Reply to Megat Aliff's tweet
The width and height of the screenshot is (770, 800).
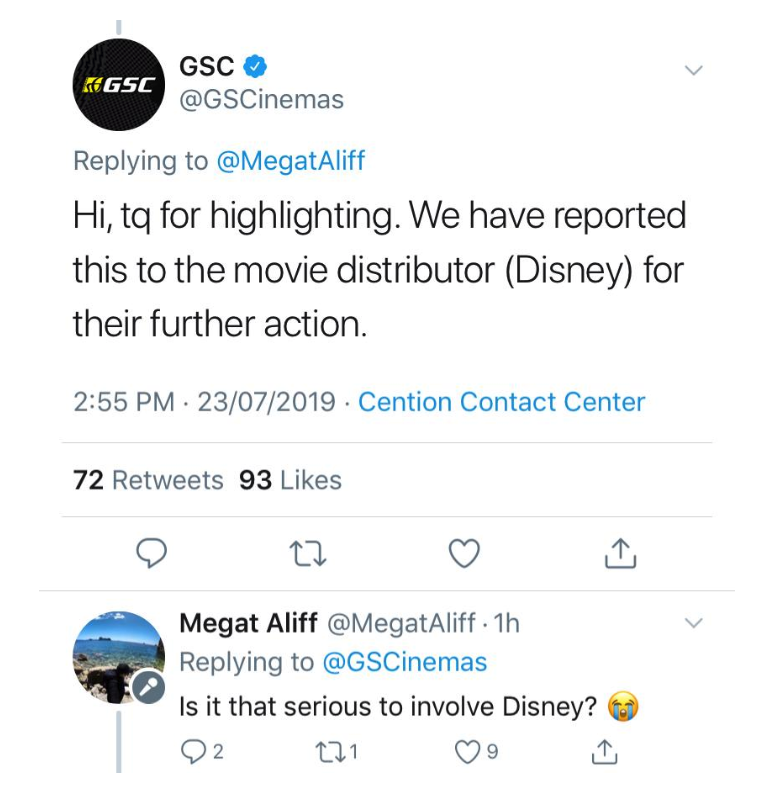(x=203, y=752)
